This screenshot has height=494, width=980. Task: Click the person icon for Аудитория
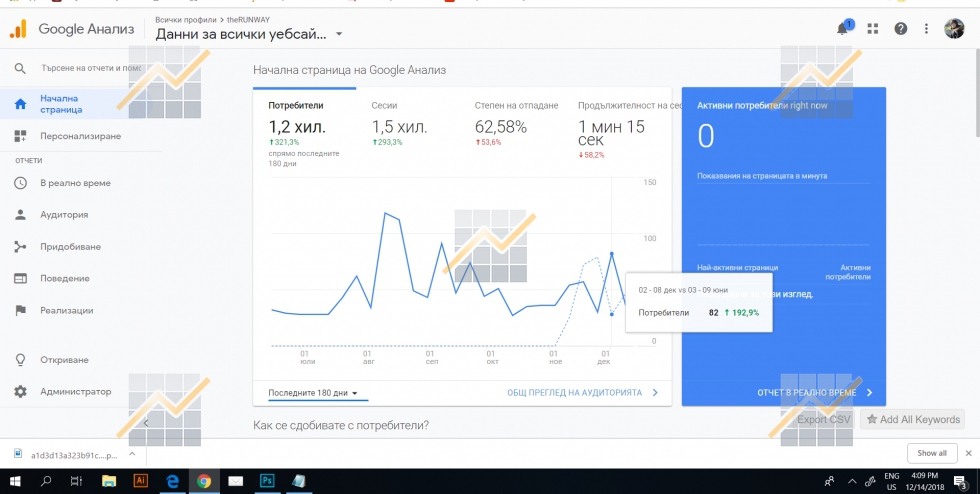tap(21, 214)
